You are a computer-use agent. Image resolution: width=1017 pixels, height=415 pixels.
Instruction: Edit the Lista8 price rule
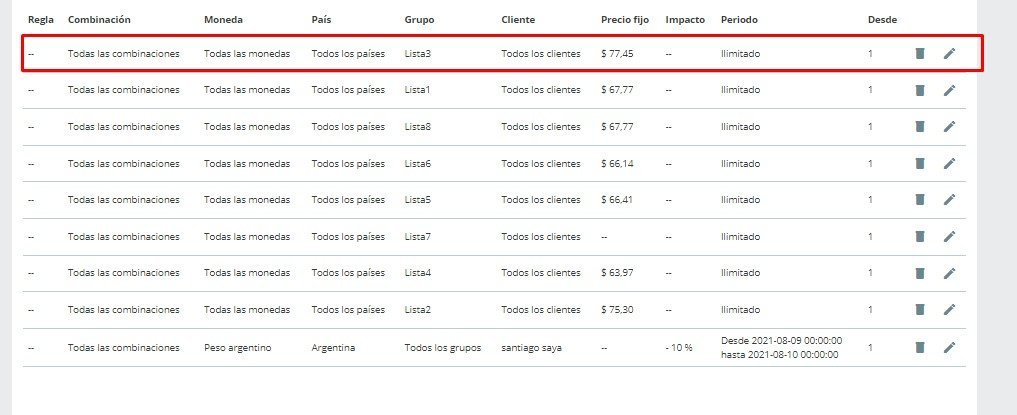pos(949,127)
